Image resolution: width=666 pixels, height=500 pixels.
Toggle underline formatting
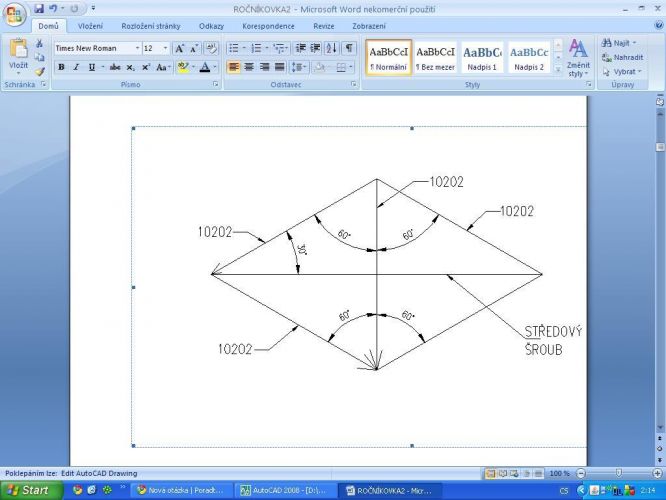coord(91,67)
